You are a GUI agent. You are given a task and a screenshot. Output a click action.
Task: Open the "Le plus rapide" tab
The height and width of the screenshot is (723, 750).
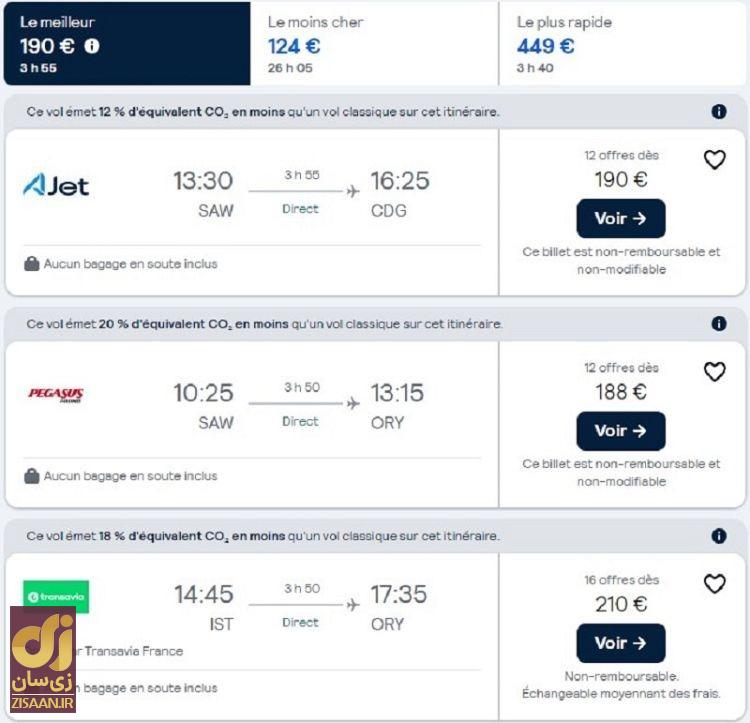pyautogui.click(x=622, y=44)
